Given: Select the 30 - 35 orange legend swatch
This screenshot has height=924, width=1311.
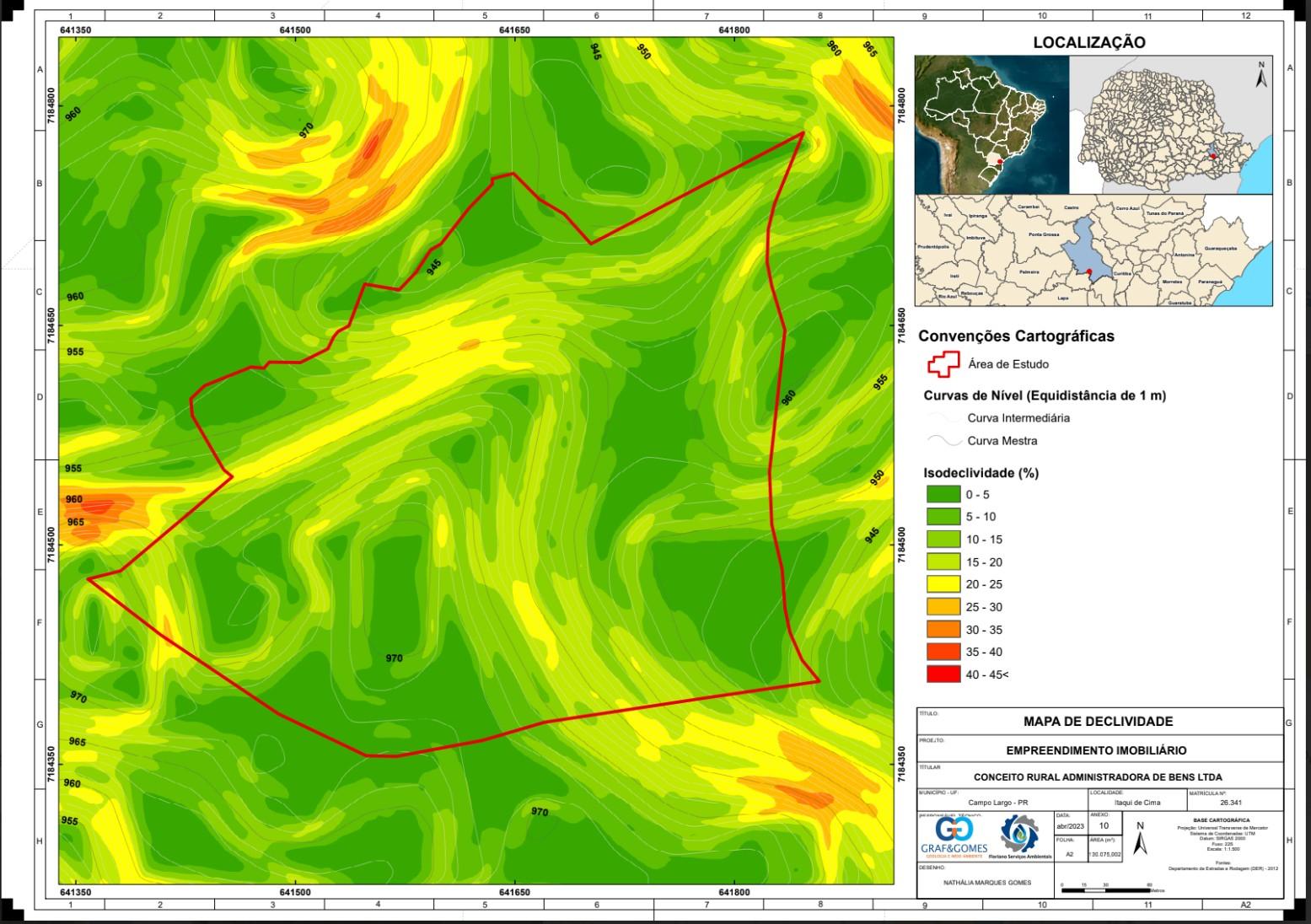Looking at the screenshot, I should pos(943,630).
